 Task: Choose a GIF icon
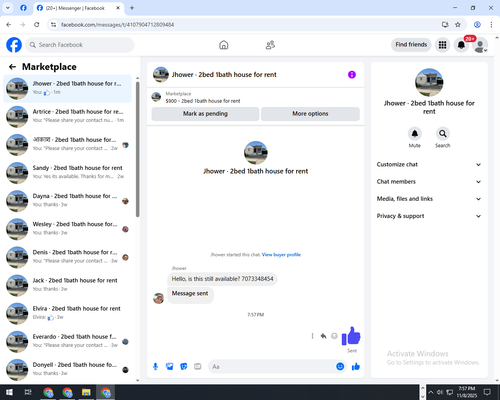point(198,367)
